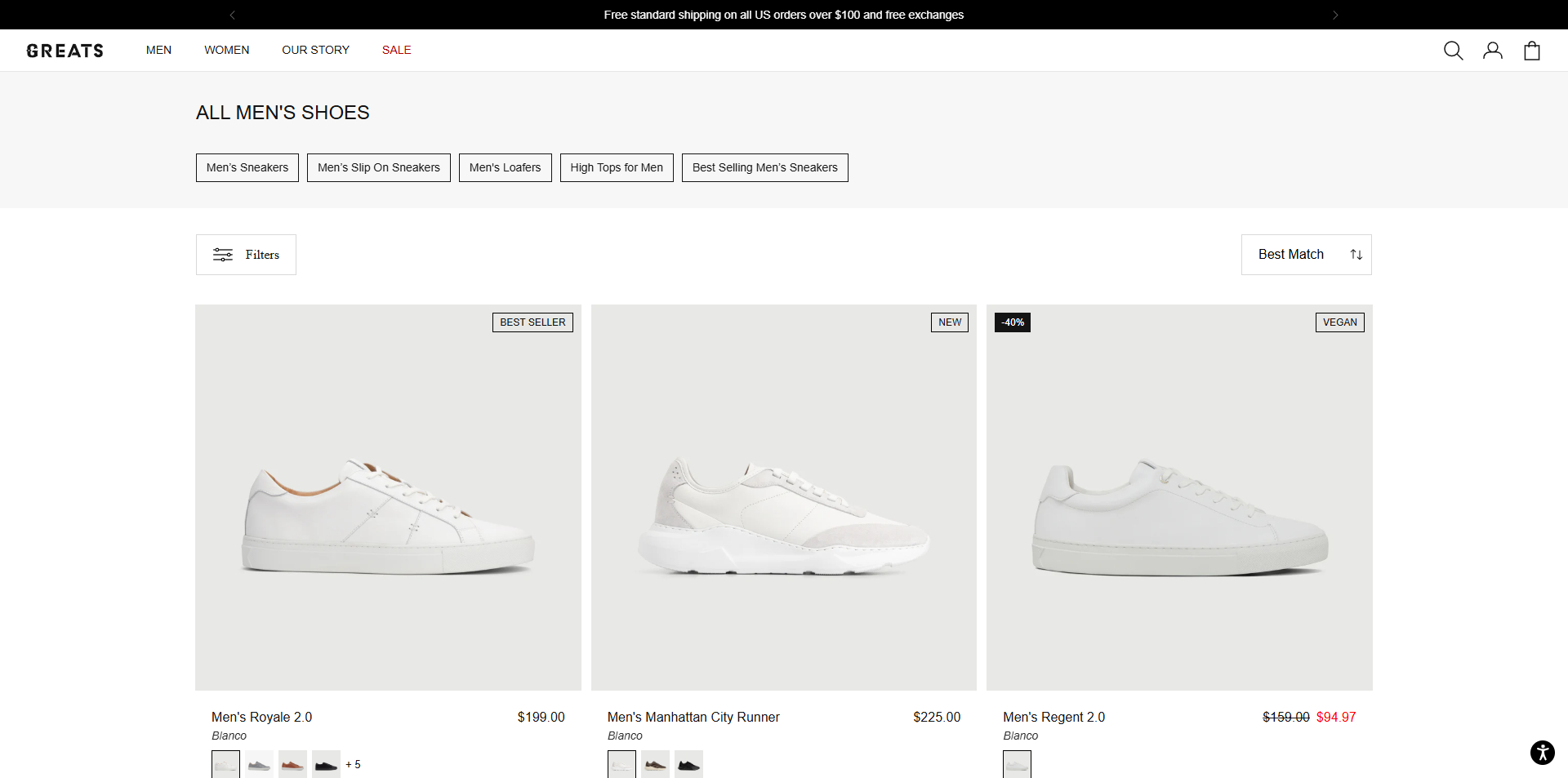Select Men's Sneakers category

[247, 167]
